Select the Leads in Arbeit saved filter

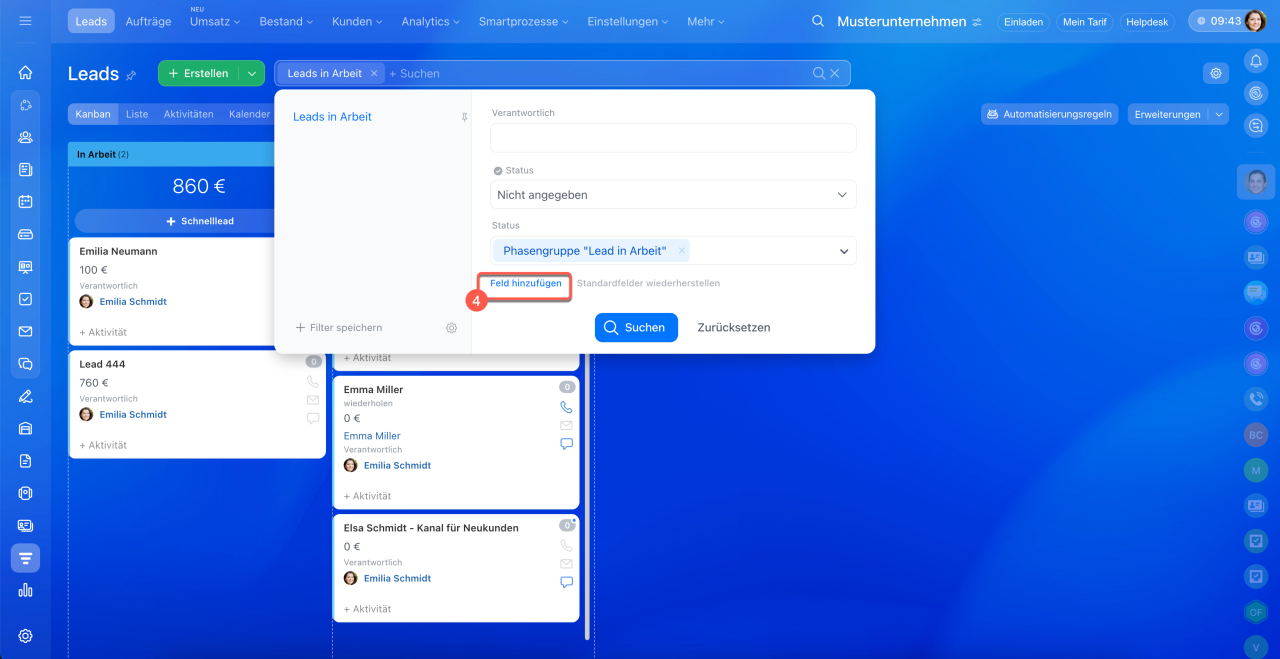tap(332, 117)
